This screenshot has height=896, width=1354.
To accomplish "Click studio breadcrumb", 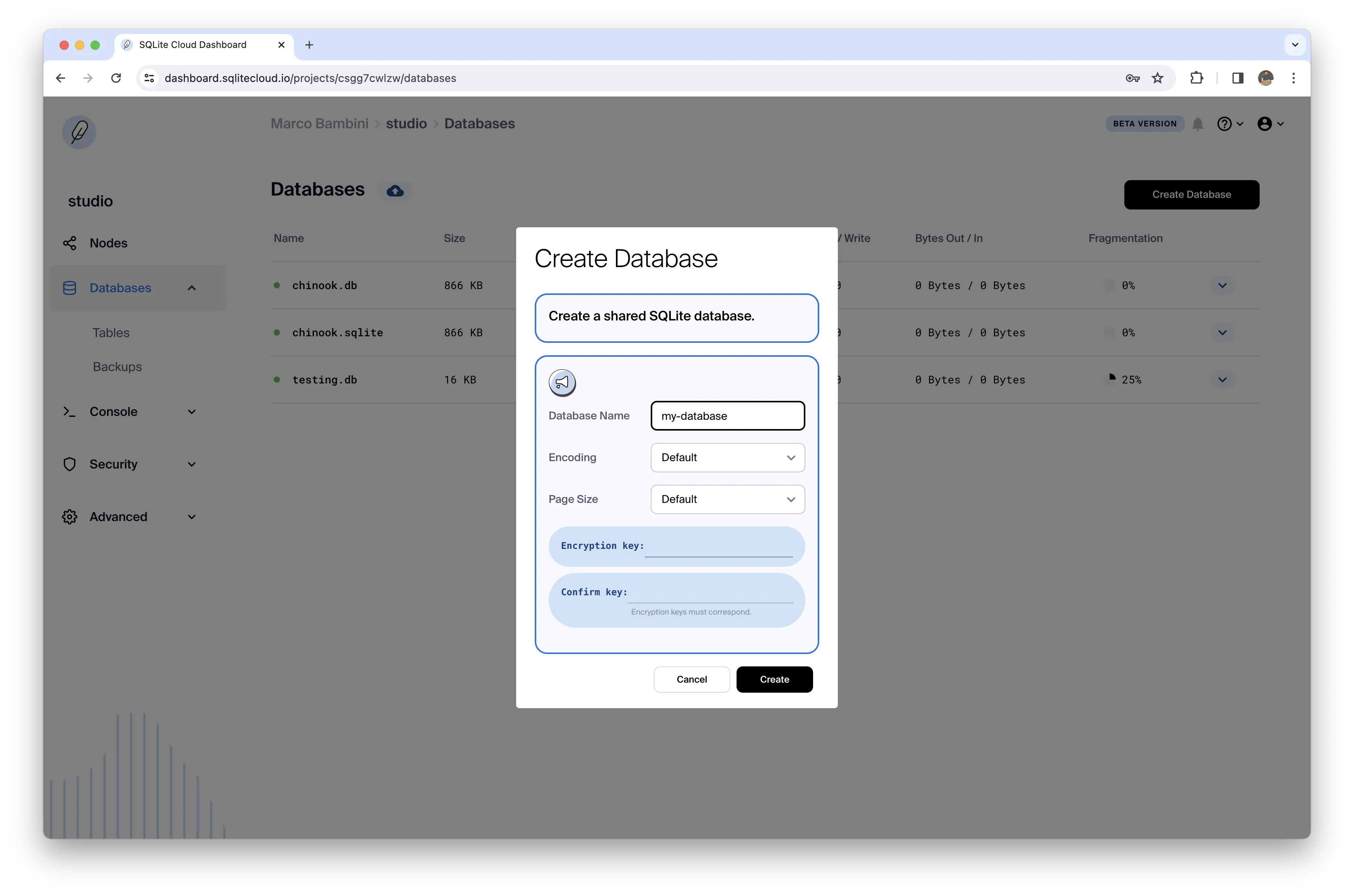I will coord(406,123).
